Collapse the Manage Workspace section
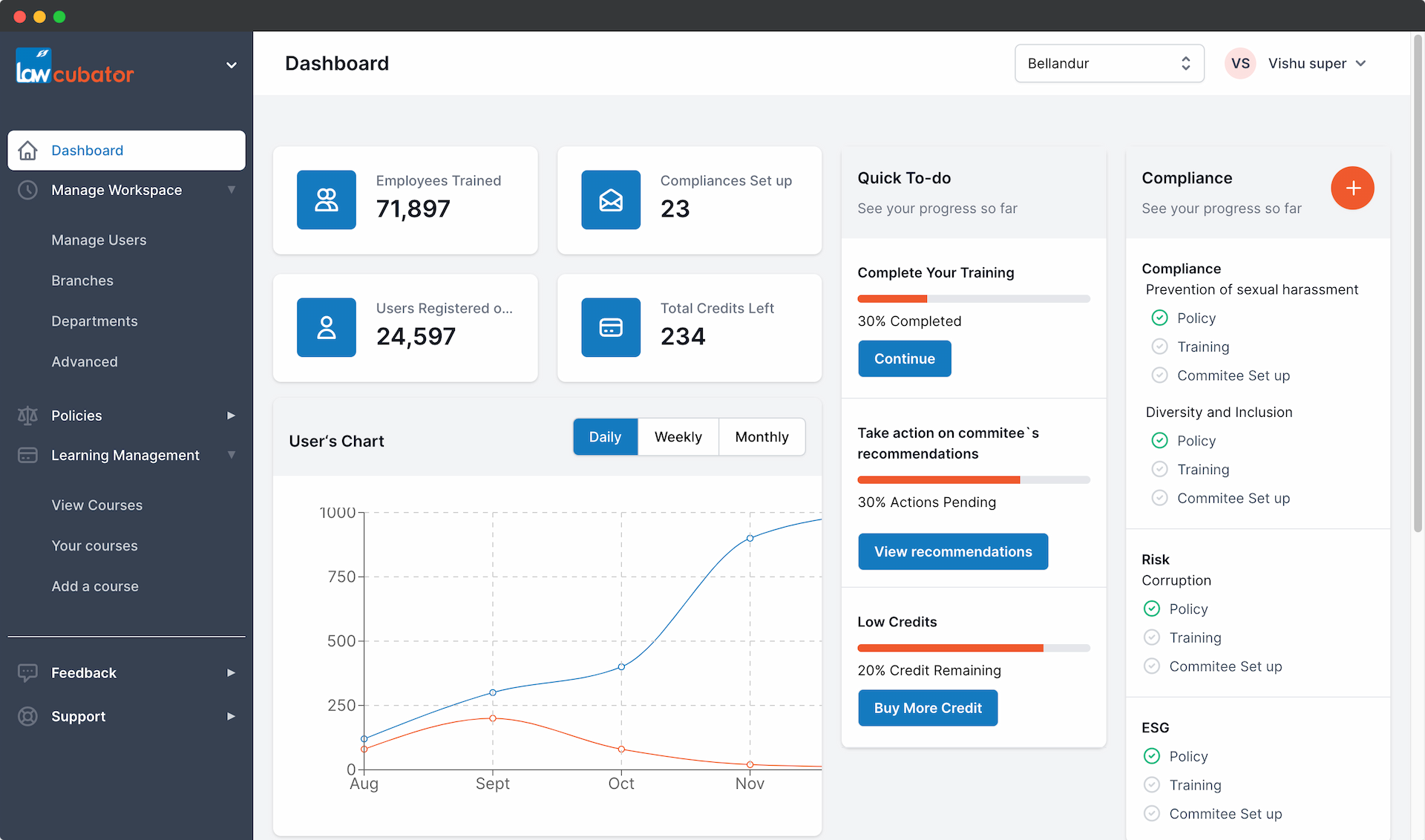The image size is (1425, 840). pos(232,190)
